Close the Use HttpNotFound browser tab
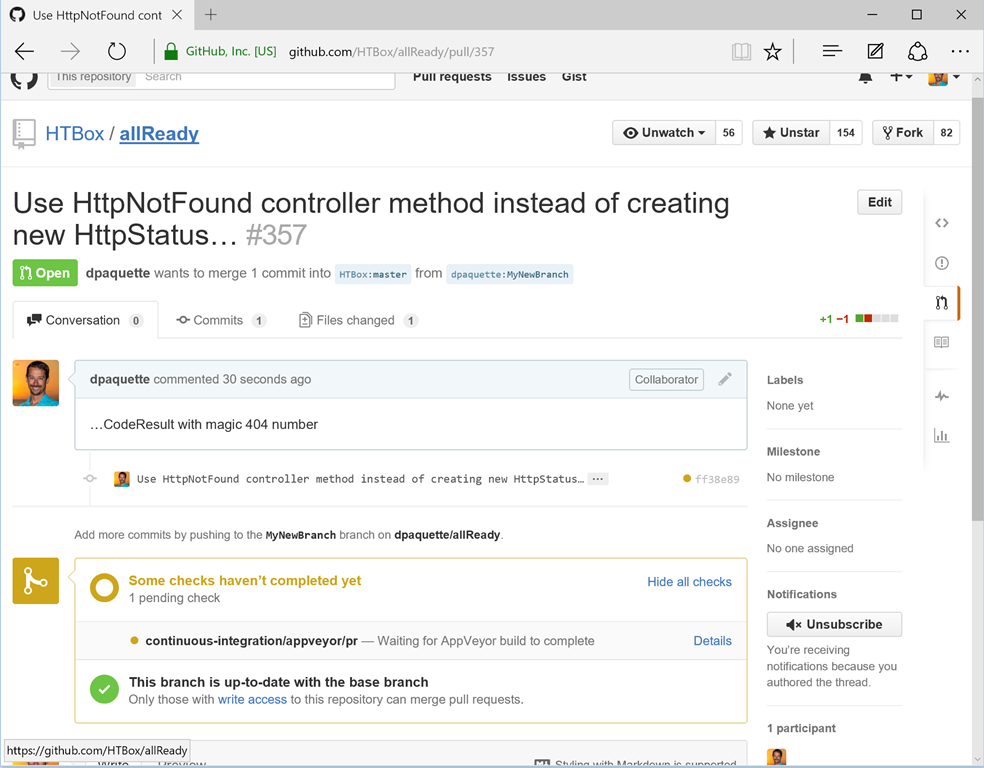Image resolution: width=984 pixels, height=768 pixels. click(177, 14)
